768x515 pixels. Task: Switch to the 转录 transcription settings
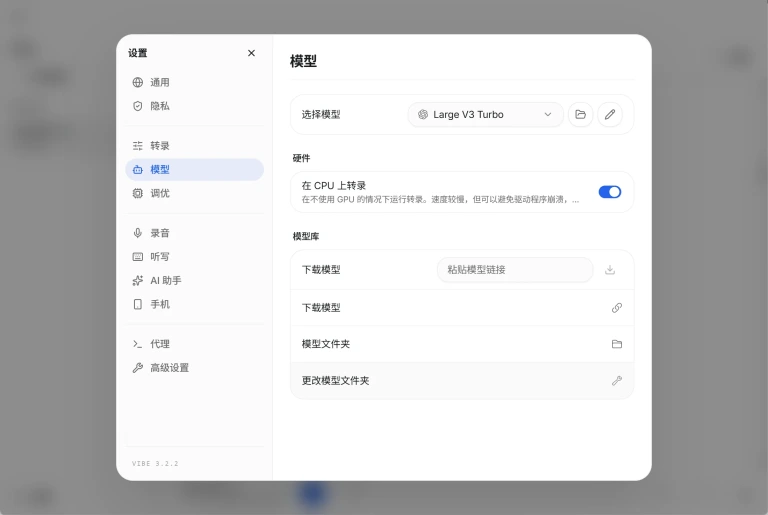click(194, 146)
